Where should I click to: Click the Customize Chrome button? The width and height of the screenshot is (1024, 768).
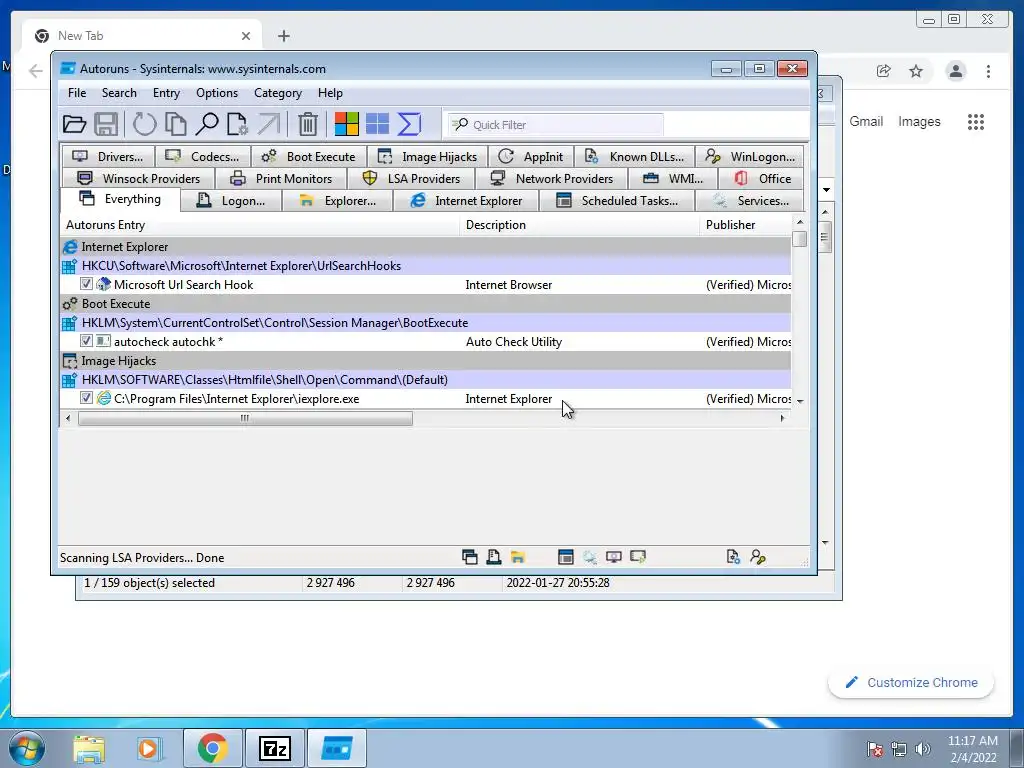click(x=911, y=682)
